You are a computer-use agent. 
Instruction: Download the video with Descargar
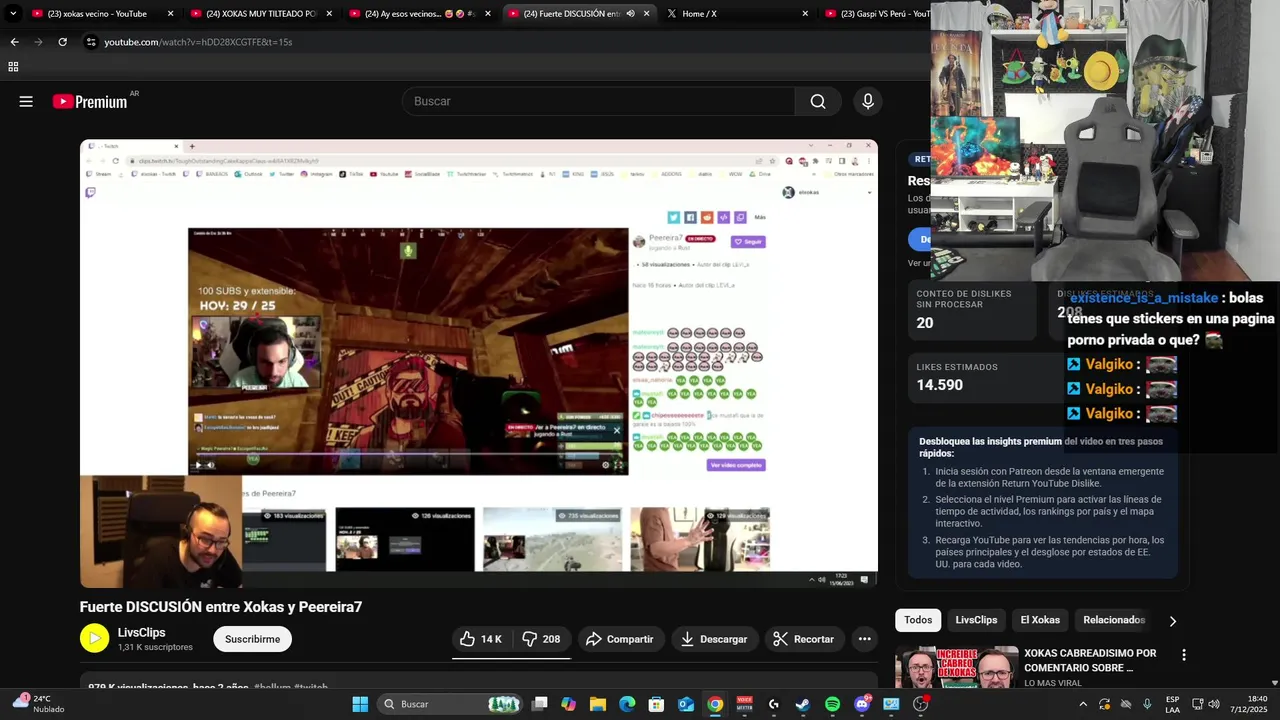[x=714, y=639]
